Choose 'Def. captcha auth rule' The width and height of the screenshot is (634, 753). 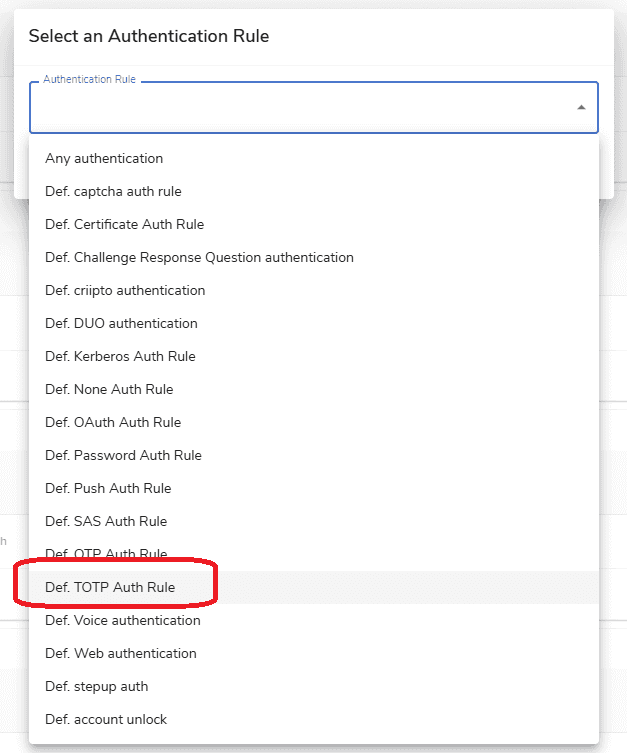click(113, 191)
